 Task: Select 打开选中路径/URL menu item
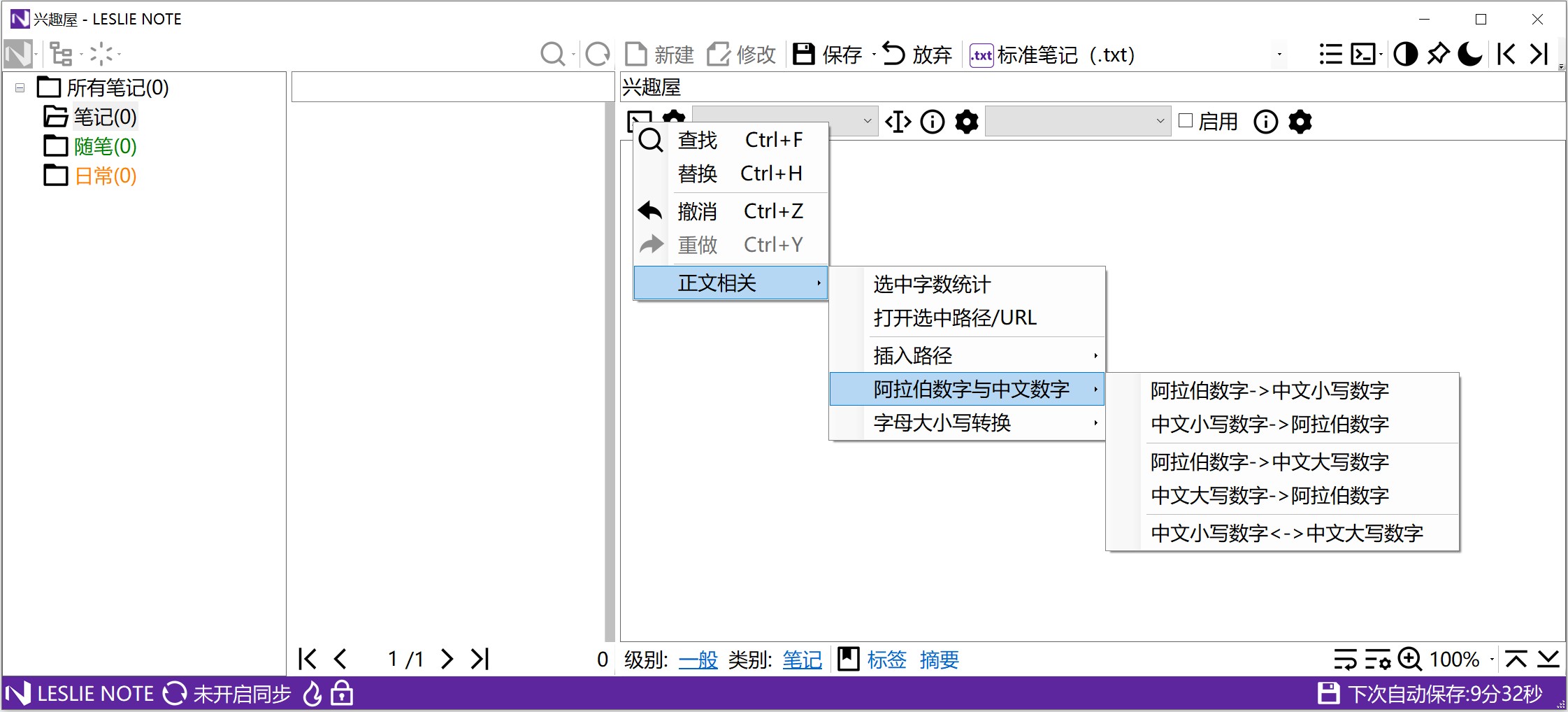tap(968, 318)
